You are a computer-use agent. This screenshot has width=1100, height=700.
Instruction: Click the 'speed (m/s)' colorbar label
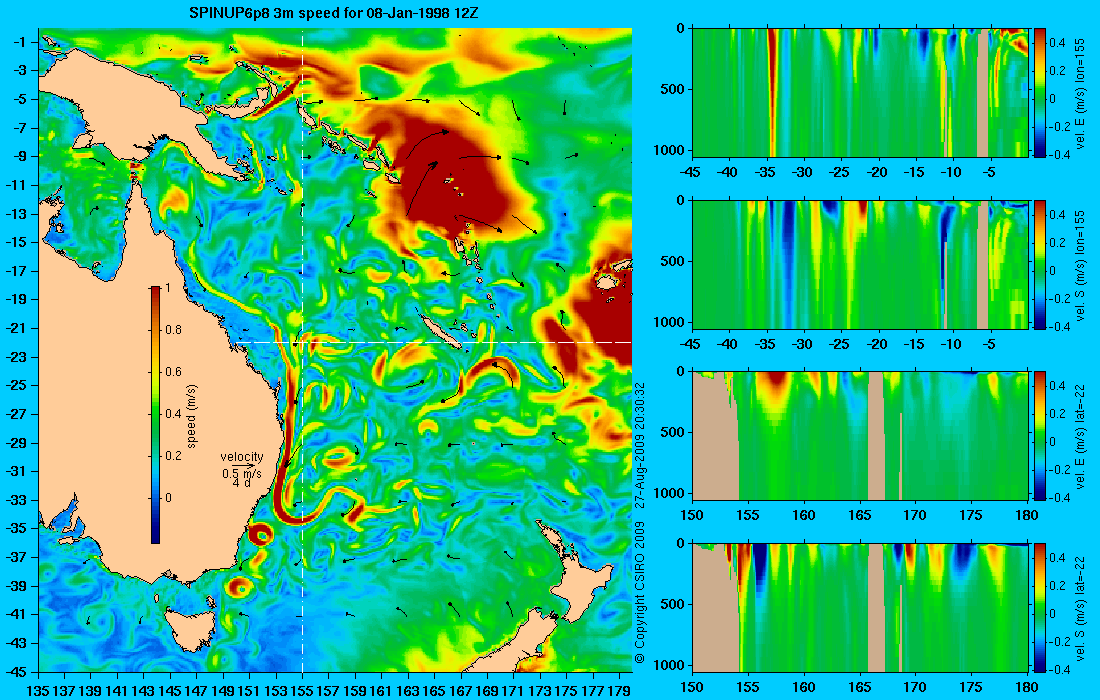[192, 416]
